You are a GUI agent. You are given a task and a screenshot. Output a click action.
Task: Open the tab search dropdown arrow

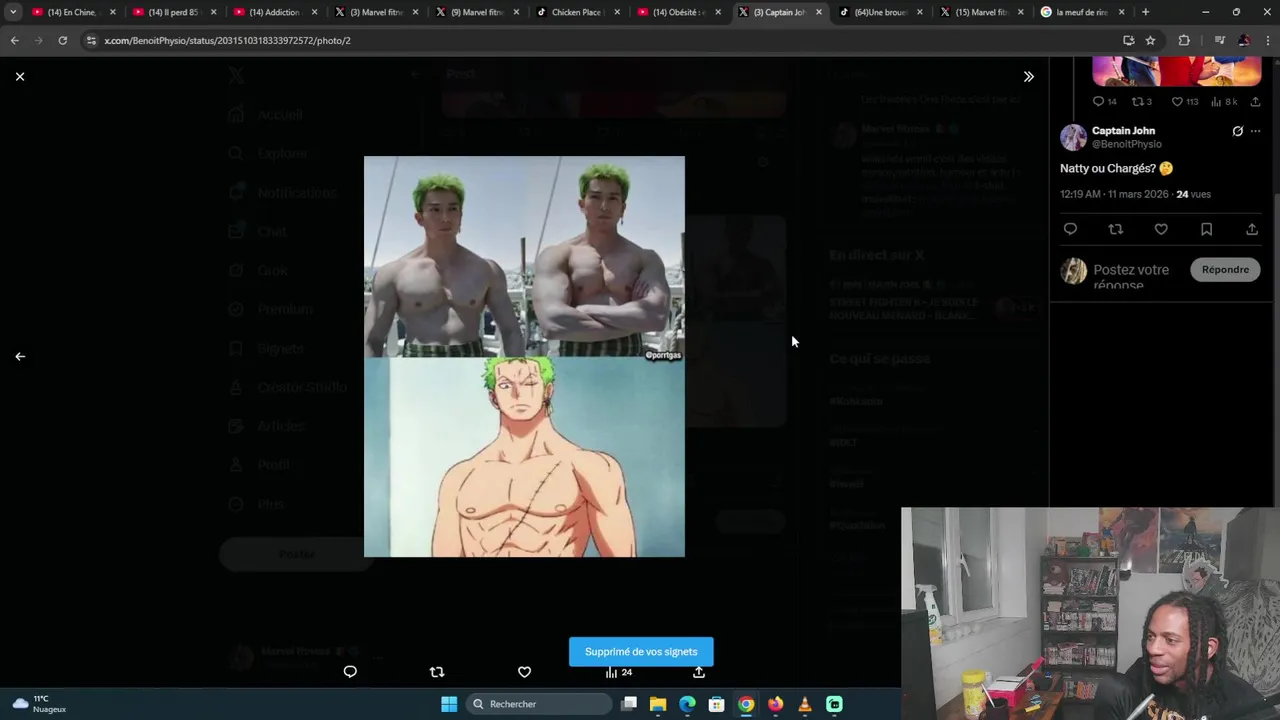(13, 12)
